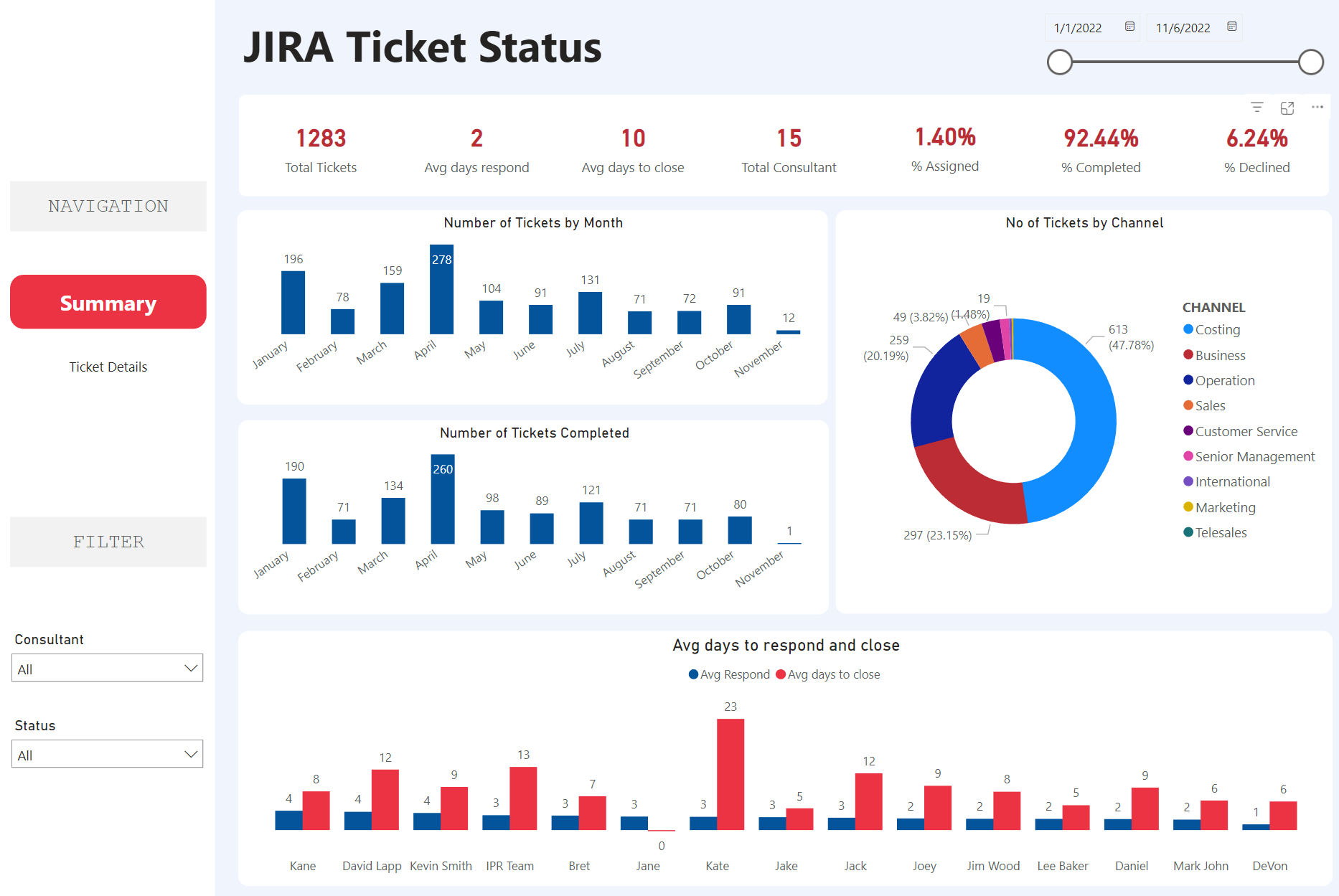Screen dimensions: 1339x896
Task: Open the Summary page
Action: tap(108, 302)
